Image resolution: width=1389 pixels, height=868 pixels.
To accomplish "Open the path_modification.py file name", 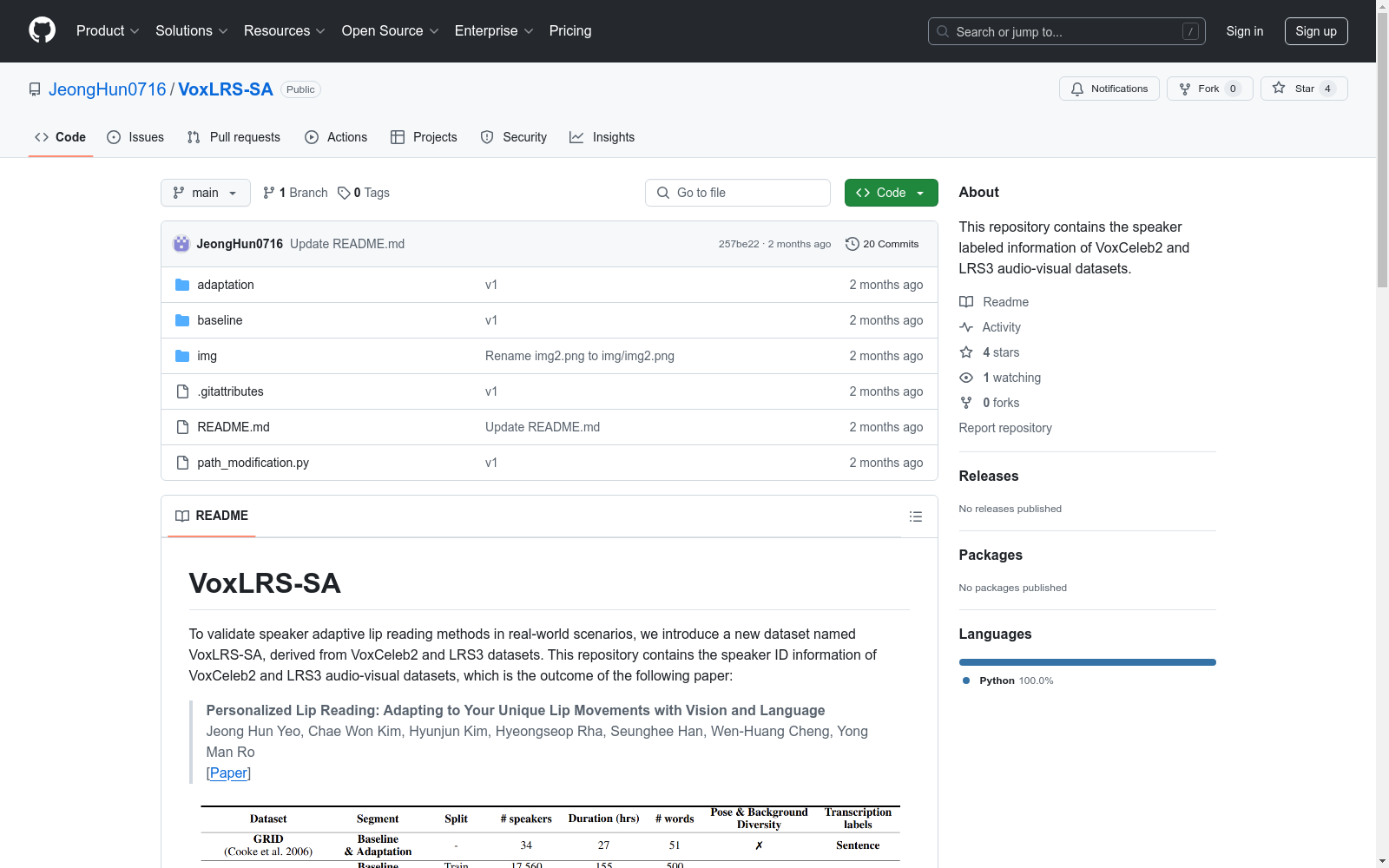I will coord(253,463).
